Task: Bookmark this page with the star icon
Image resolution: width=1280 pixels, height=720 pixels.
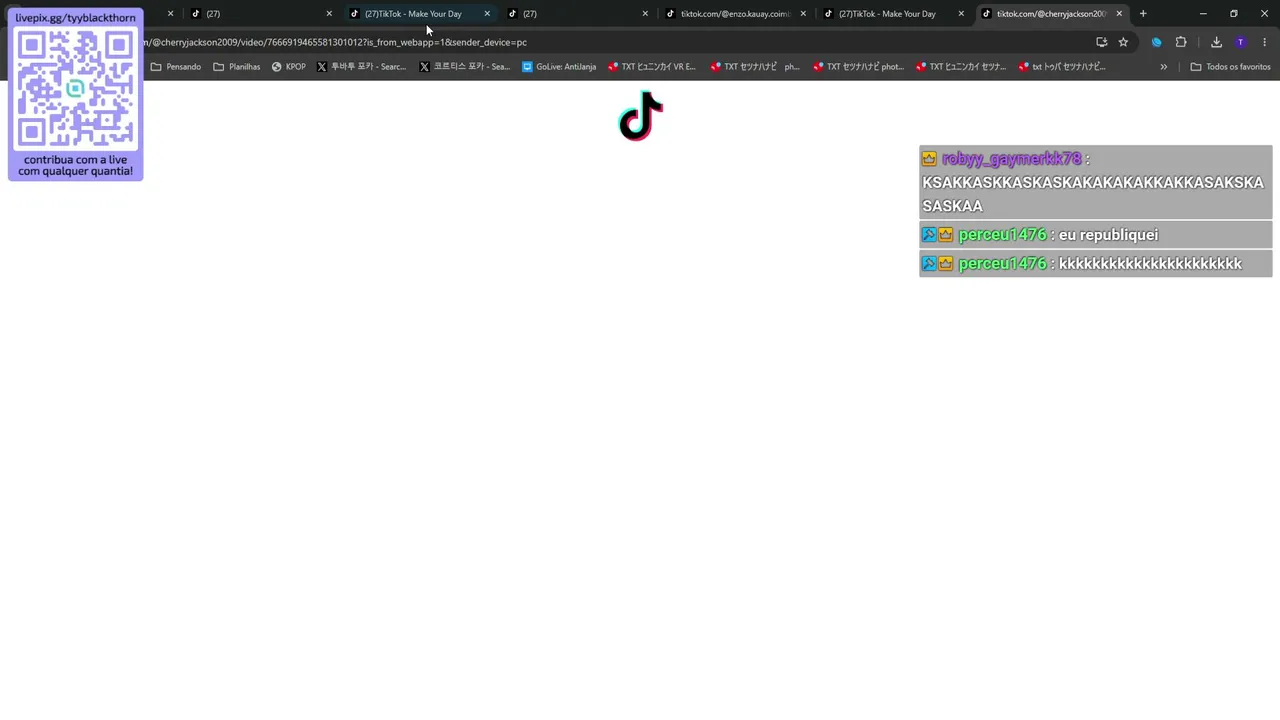Action: 1123,42
